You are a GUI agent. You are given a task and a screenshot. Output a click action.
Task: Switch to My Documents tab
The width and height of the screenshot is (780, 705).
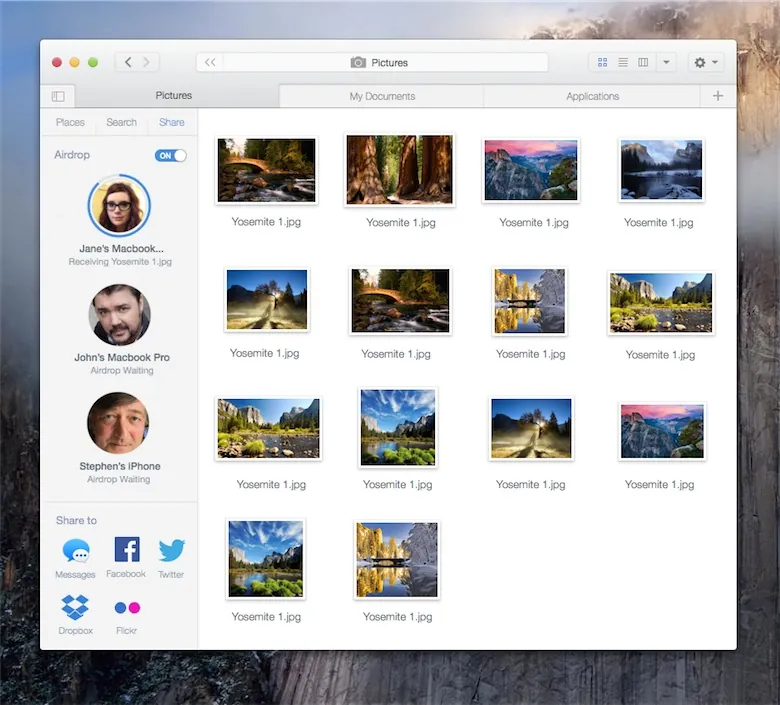pyautogui.click(x=382, y=96)
